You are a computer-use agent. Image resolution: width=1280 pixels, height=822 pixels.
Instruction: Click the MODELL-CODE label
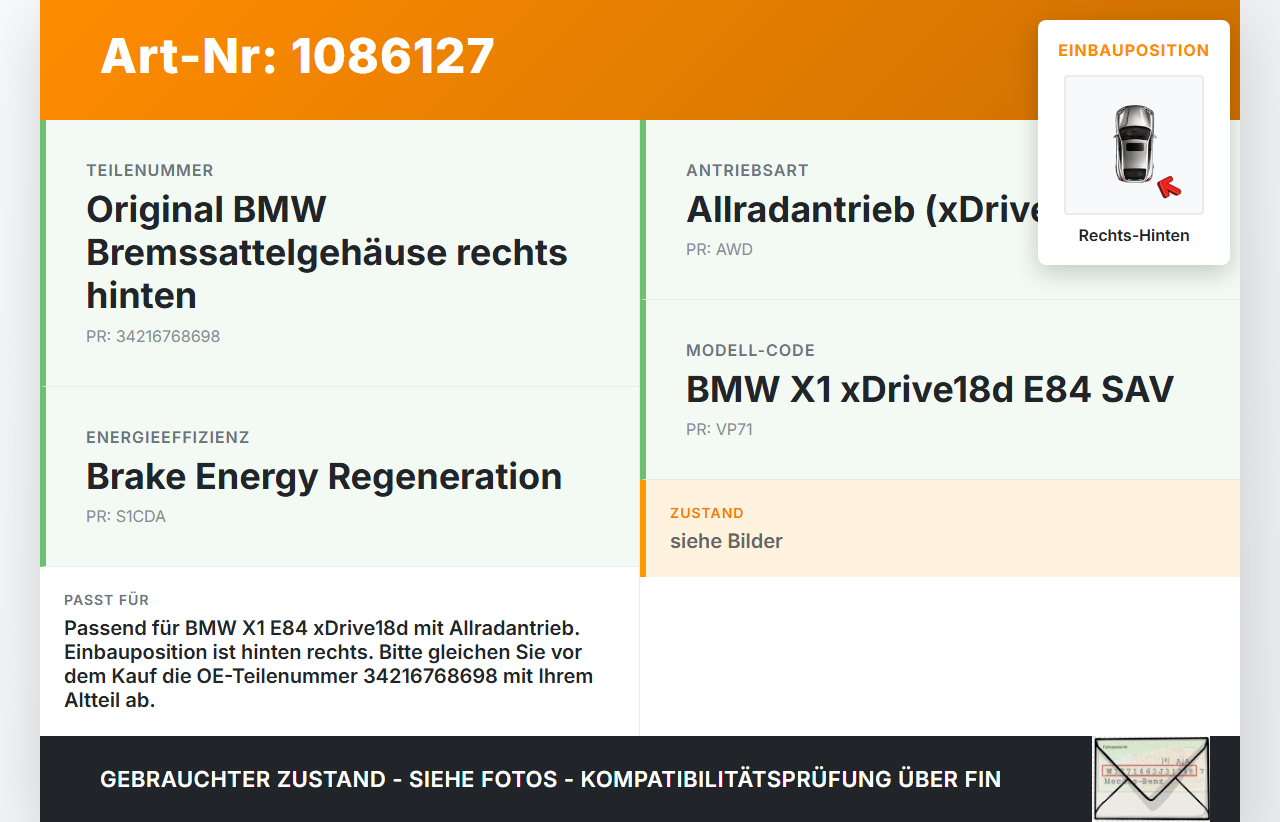click(x=750, y=351)
